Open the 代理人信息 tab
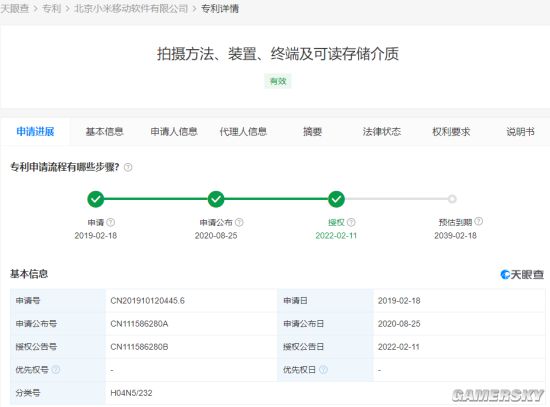The image size is (550, 407). click(x=243, y=132)
